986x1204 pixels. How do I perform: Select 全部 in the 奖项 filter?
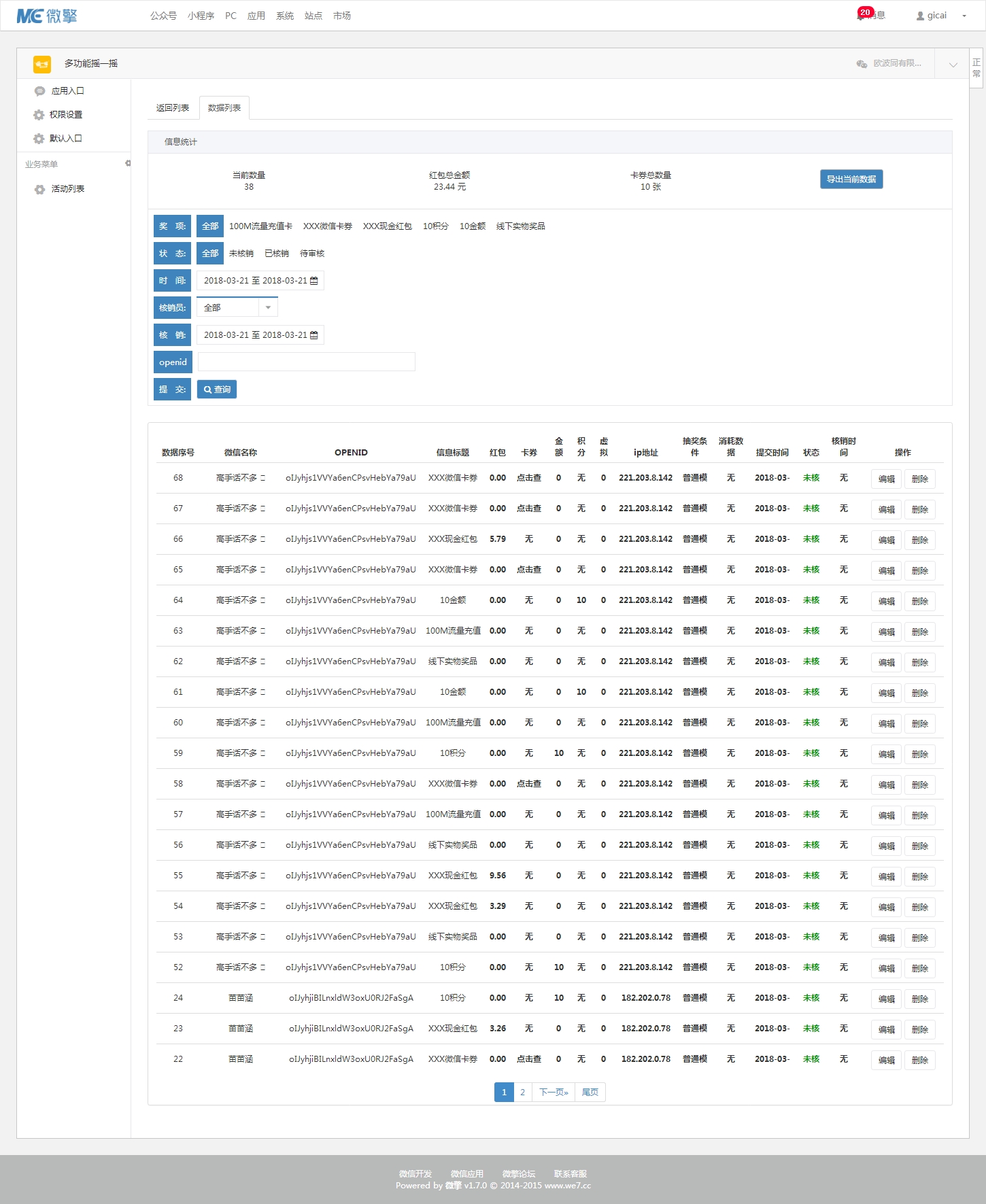[x=210, y=226]
